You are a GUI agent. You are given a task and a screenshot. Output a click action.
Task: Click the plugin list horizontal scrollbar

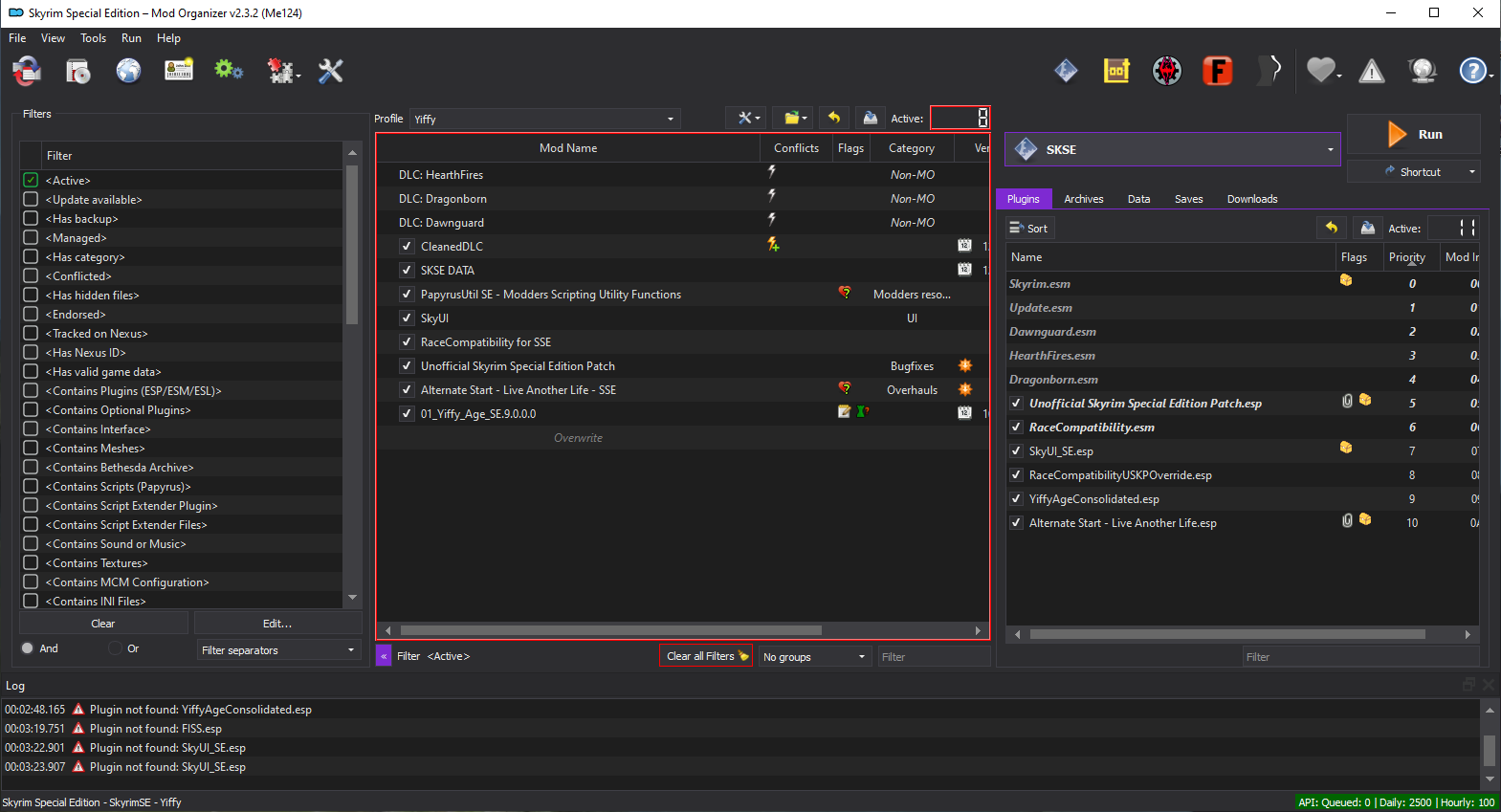(1227, 634)
